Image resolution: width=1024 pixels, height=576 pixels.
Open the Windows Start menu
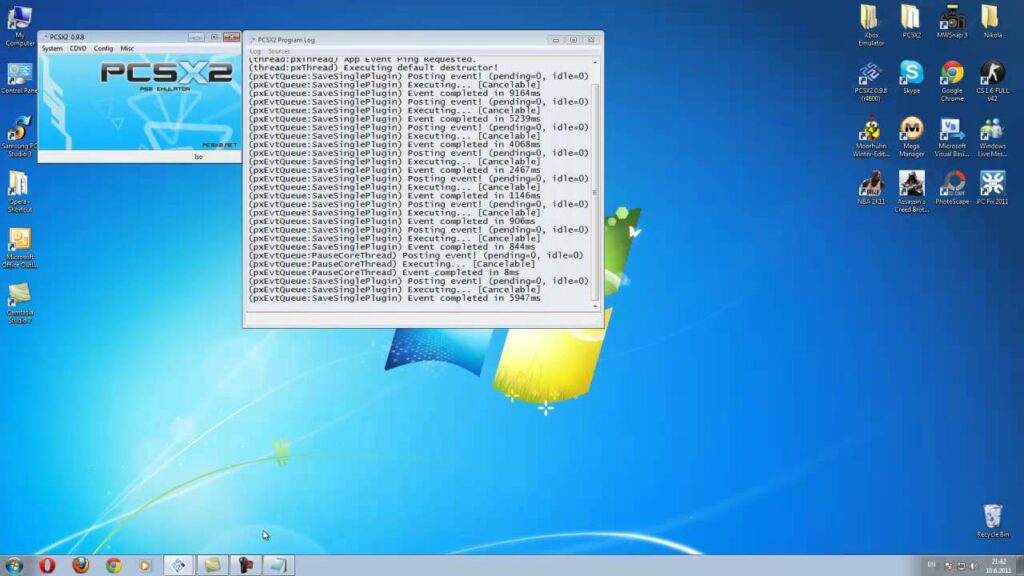[14, 565]
